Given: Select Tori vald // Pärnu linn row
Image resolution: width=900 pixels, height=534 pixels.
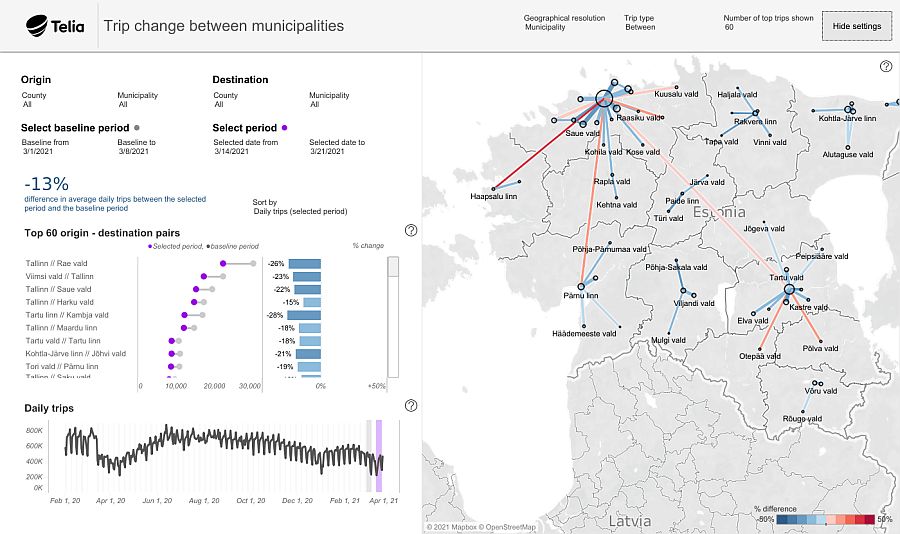Looking at the screenshot, I should (x=61, y=366).
